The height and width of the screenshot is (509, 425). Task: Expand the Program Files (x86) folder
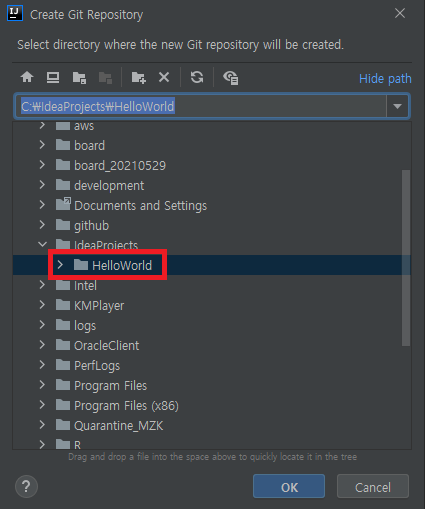pos(42,405)
